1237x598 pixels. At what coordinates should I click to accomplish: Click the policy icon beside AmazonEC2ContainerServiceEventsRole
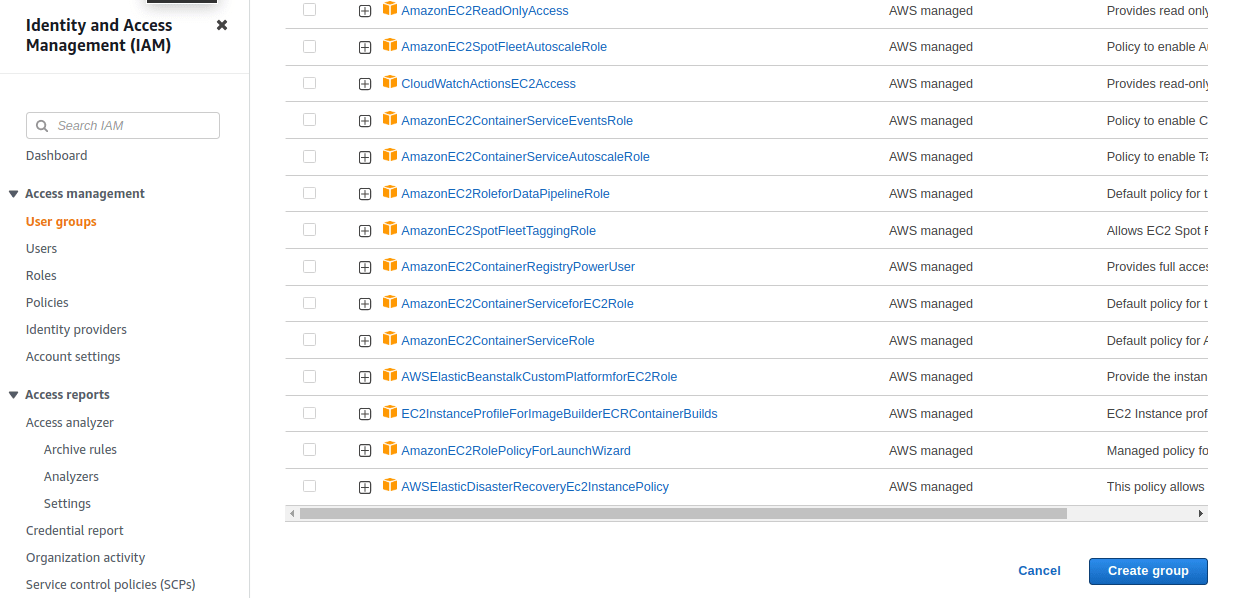pyautogui.click(x=390, y=120)
